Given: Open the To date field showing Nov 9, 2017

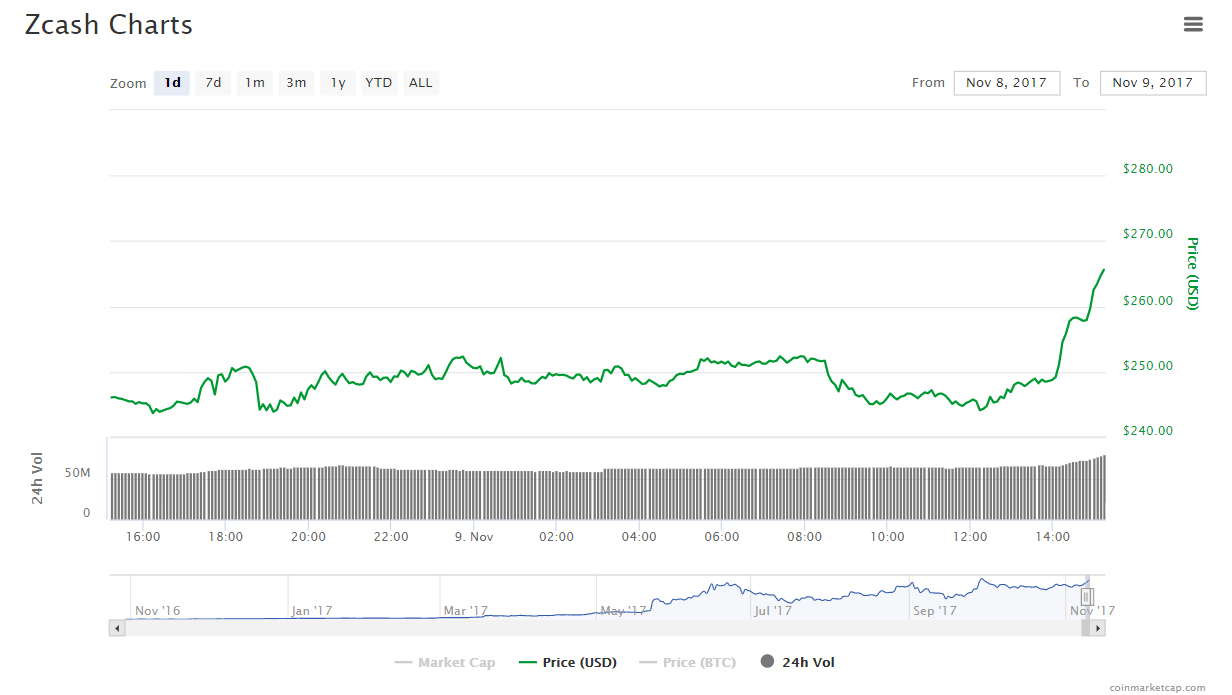Looking at the screenshot, I should coord(1152,83).
